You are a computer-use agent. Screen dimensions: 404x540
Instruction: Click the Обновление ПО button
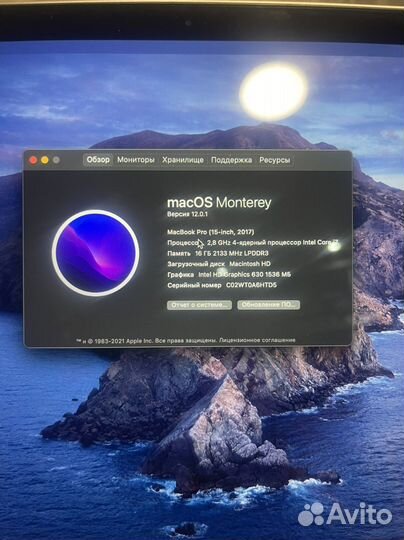pos(268,305)
